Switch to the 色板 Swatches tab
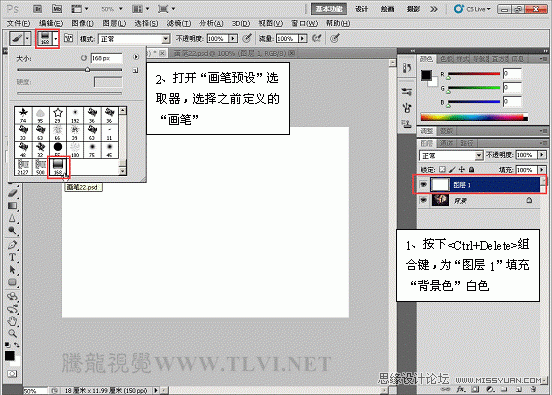552x395 pixels. click(446, 59)
